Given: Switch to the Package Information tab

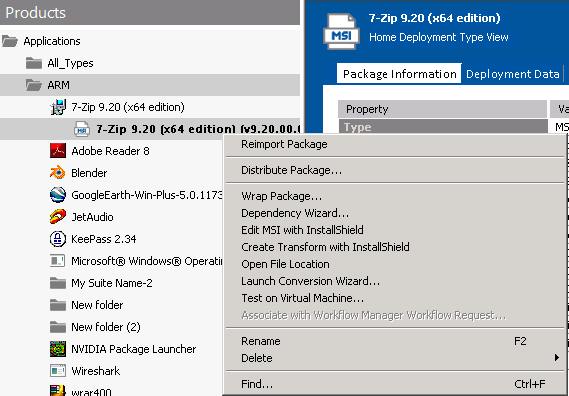Looking at the screenshot, I should coord(399,74).
